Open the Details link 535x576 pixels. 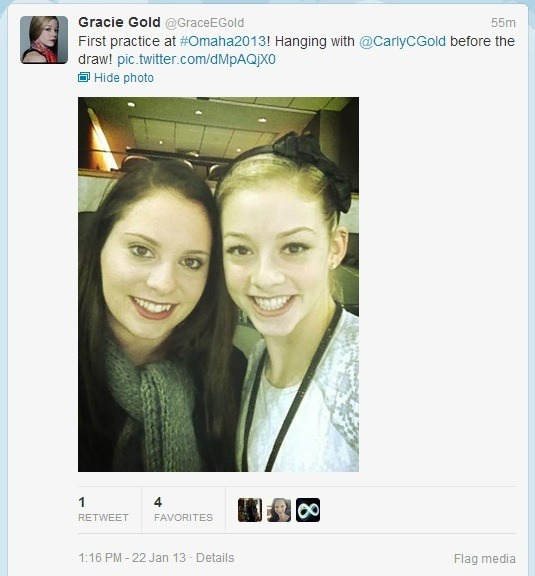[215, 558]
